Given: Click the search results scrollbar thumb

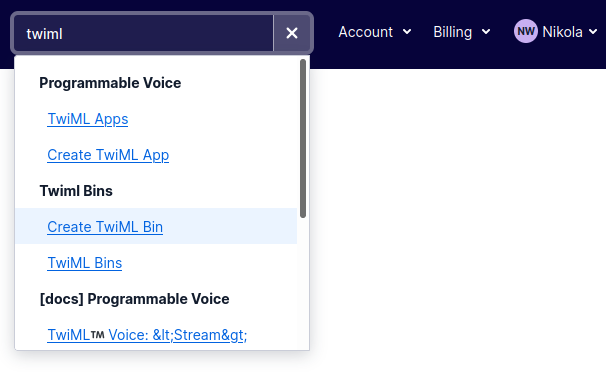Looking at the screenshot, I should pyautogui.click(x=303, y=138).
